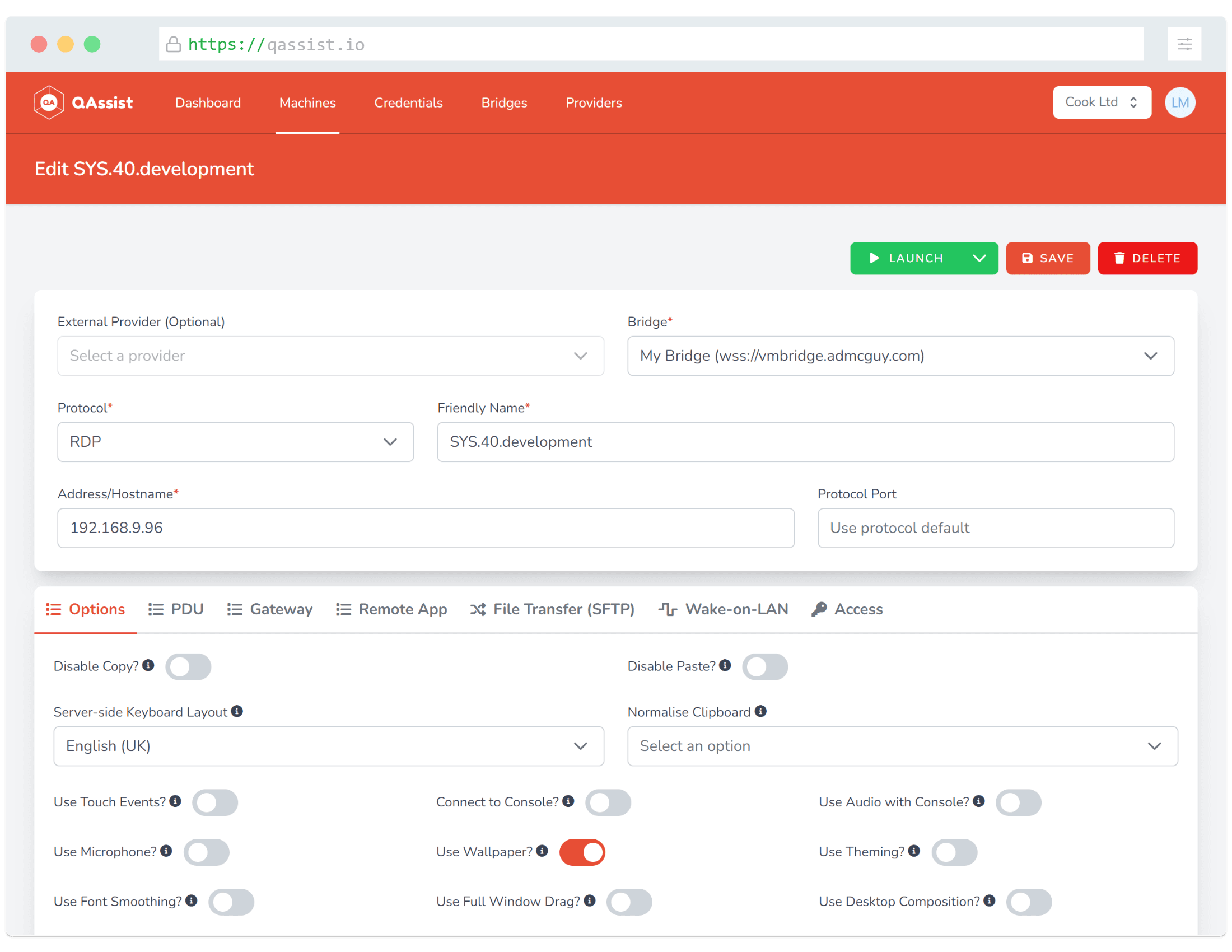
Task: Click the red Delete button
Action: click(1147, 258)
